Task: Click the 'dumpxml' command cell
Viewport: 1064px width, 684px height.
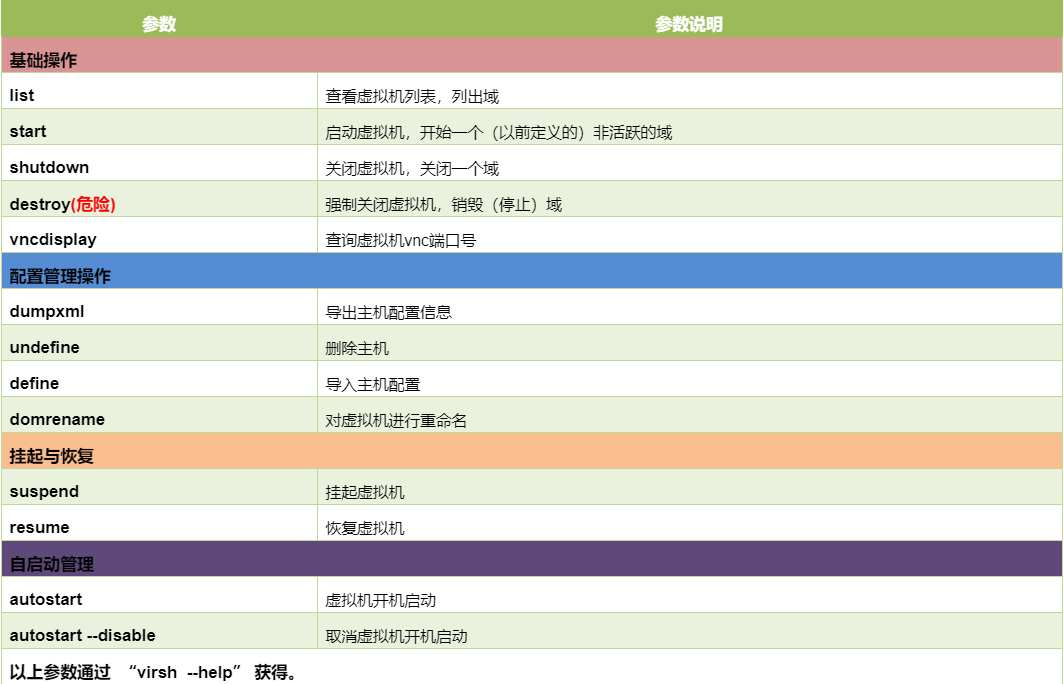Action: click(x=159, y=307)
